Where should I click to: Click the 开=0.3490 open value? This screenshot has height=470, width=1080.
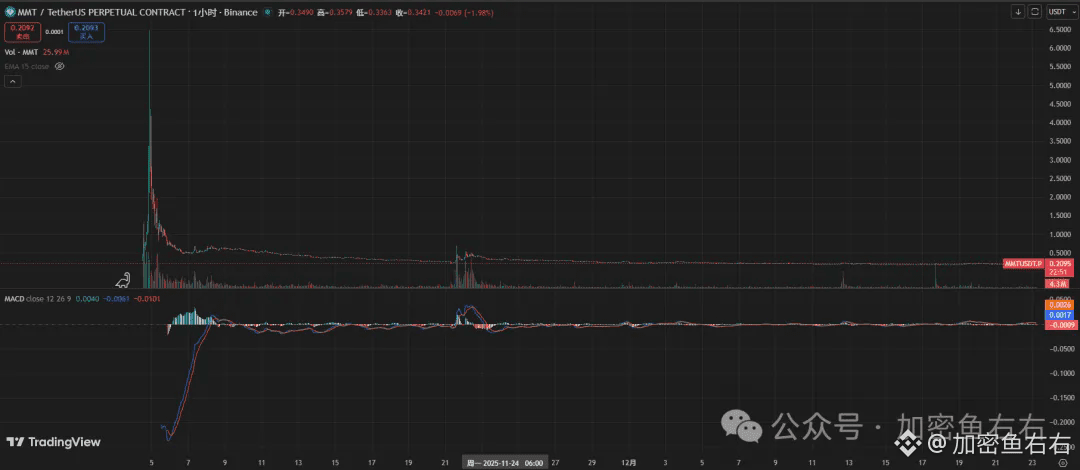293,12
